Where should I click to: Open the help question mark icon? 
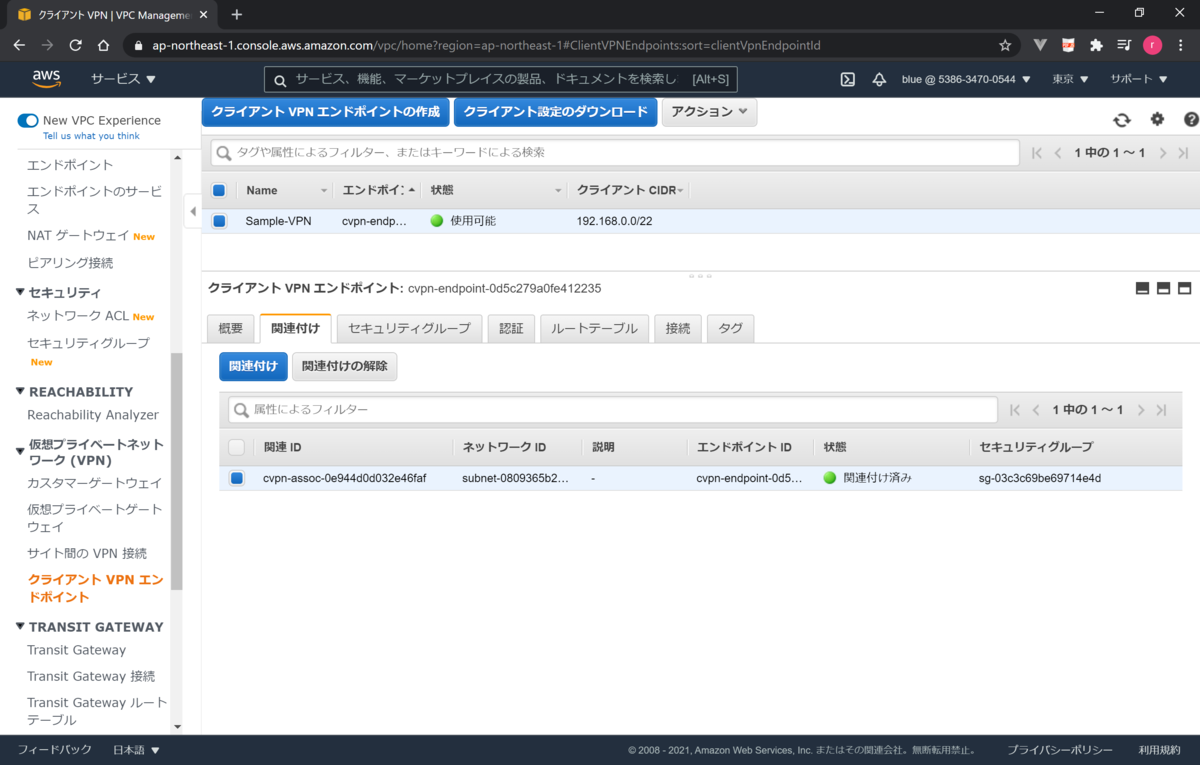click(1190, 119)
